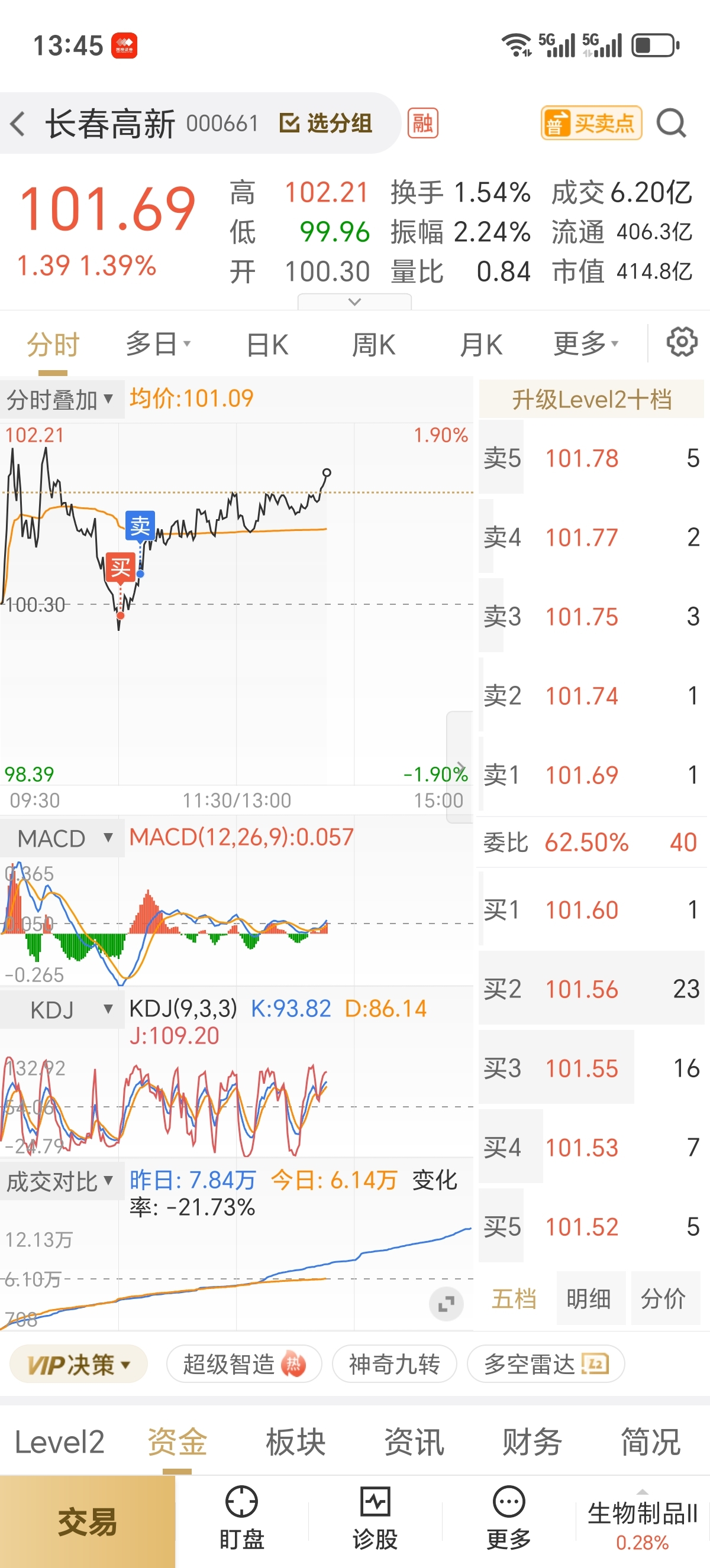This screenshot has width=710, height=1568.
Task: Open the 财务 finance tab
Action: click(x=532, y=1442)
